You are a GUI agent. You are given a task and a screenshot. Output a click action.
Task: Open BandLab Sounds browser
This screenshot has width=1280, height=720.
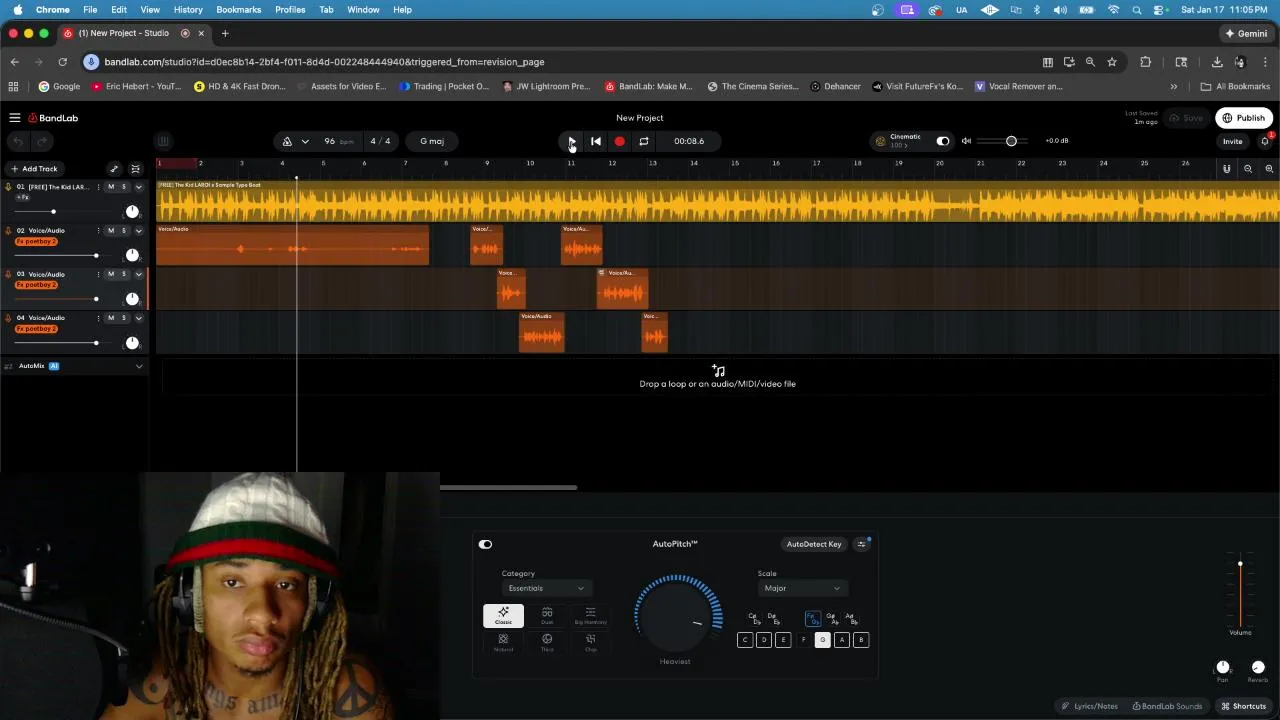pyautogui.click(x=1167, y=706)
